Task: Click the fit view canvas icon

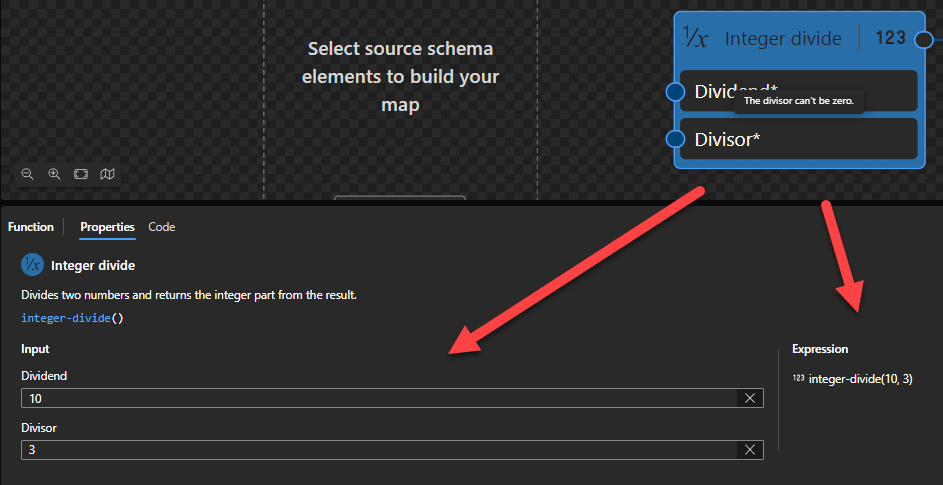Action: click(x=81, y=174)
